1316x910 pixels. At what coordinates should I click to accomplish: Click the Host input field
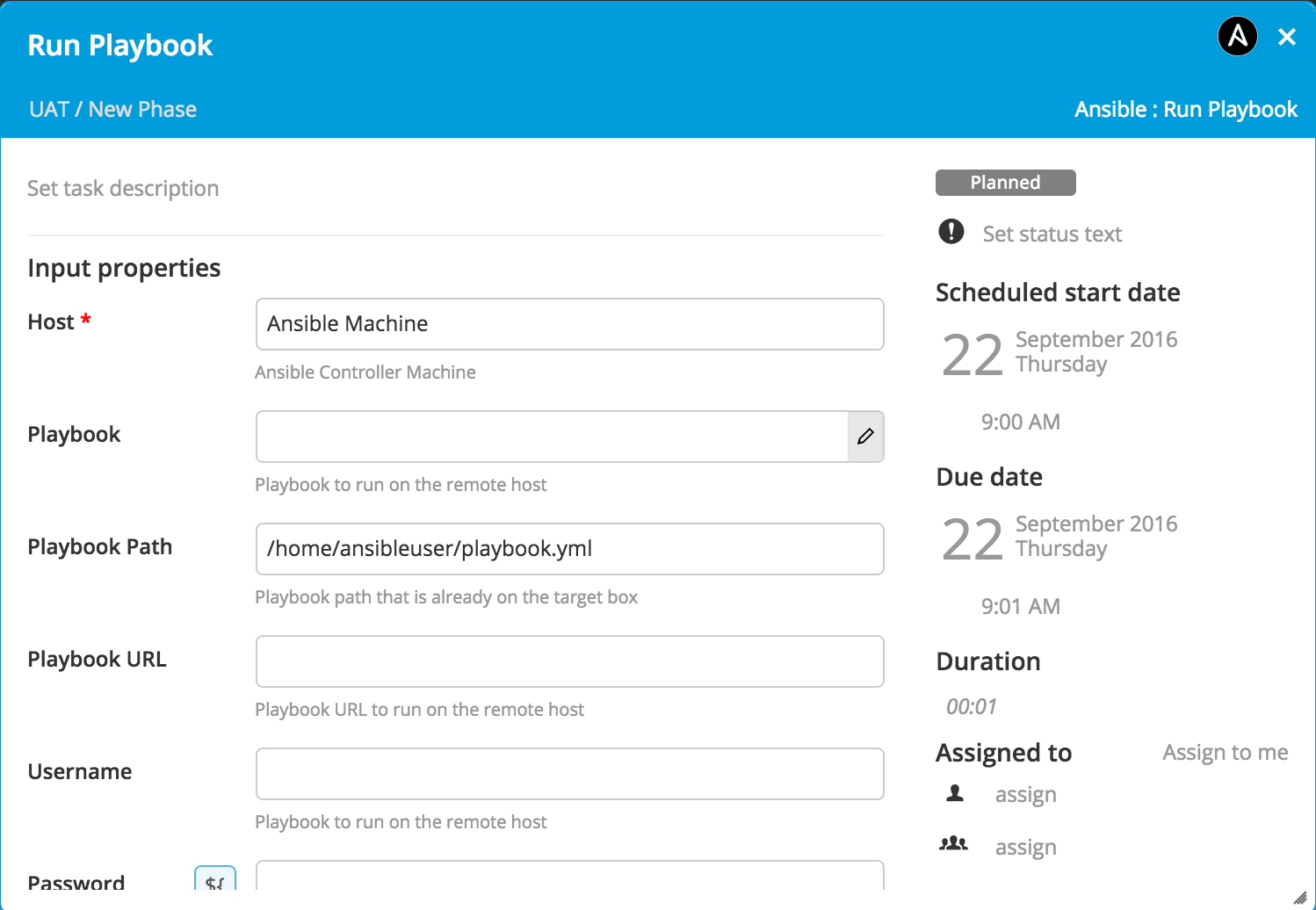tap(570, 324)
